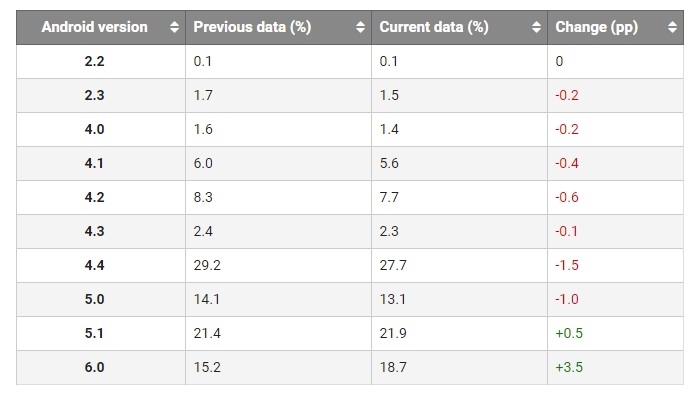The image size is (688, 397).
Task: Click the Current data (%) header text
Action: [434, 27]
